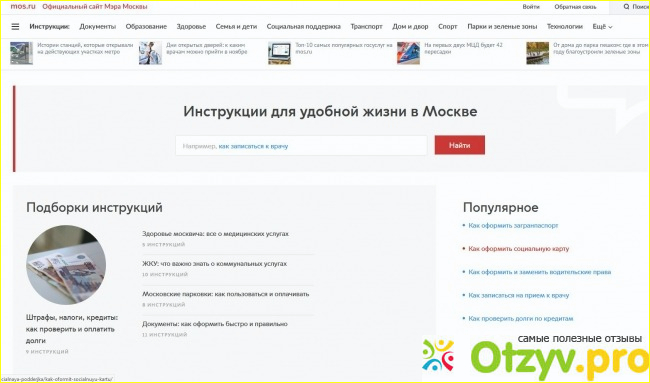Open Как оформить социальную карту link

point(519,249)
